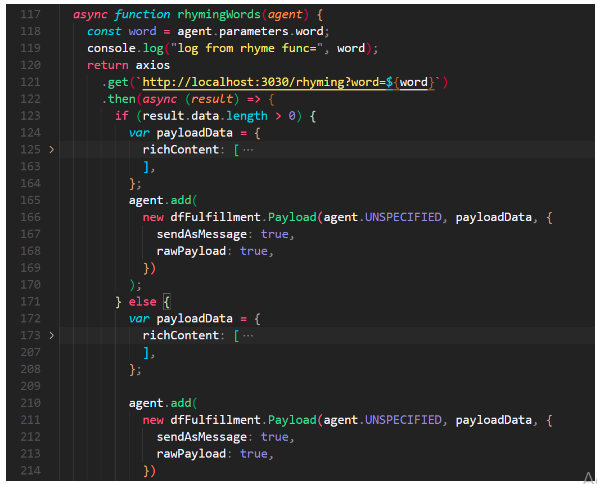Click 'richContent' key on line 125
Screen dimensions: 597x484
click(x=180, y=150)
